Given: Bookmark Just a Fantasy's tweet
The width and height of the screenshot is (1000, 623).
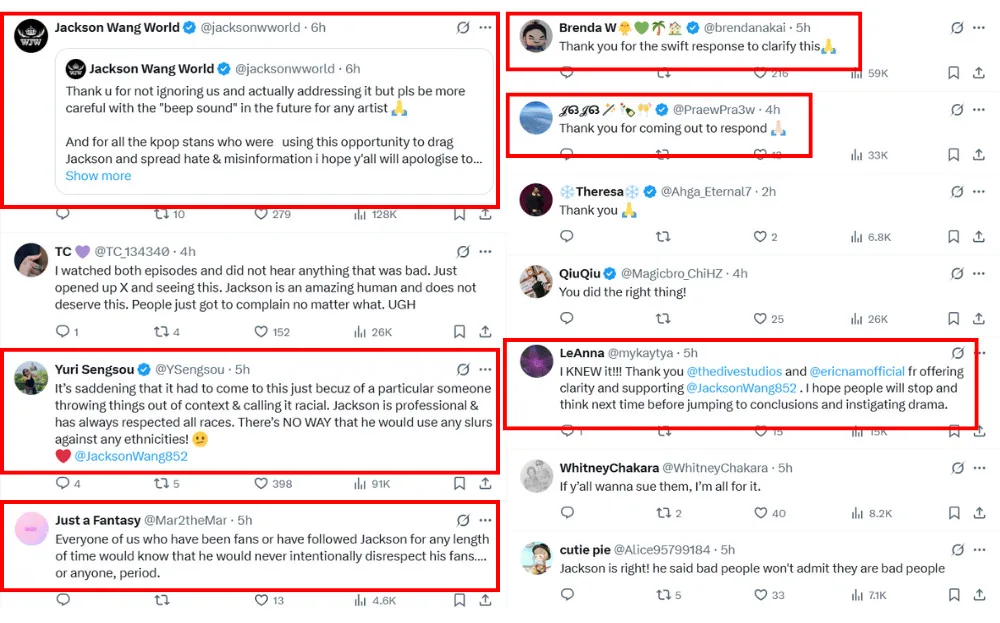Looking at the screenshot, I should [459, 601].
